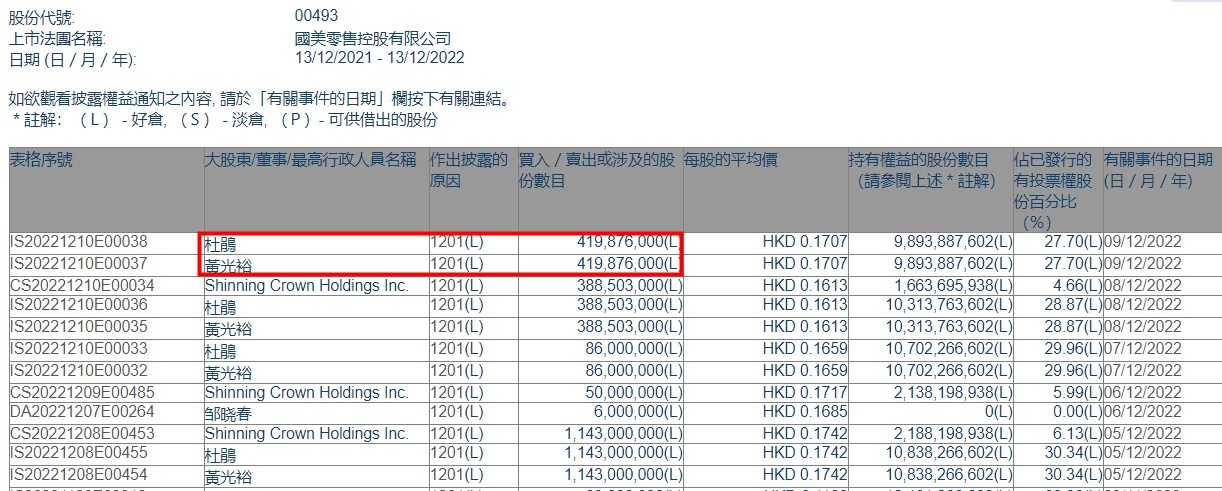This screenshot has width=1222, height=491.
Task: Click the share count 419,876,000(L) for 杜鵑
Action: coord(629,242)
